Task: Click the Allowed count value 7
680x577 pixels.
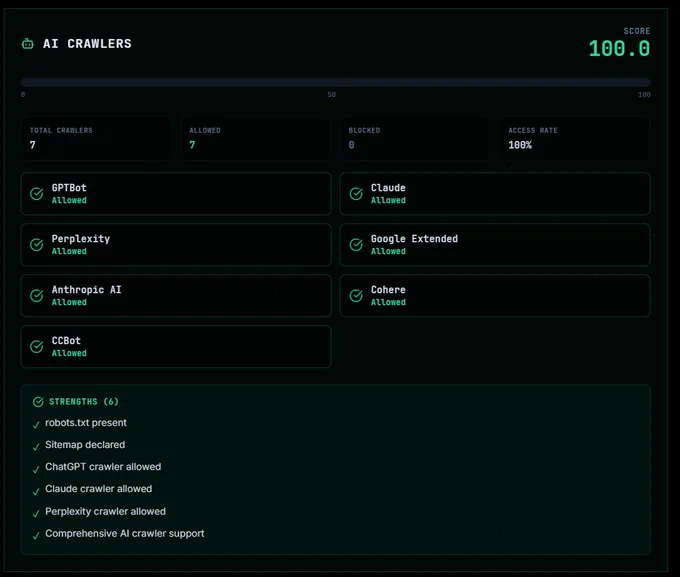Action: coord(192,145)
